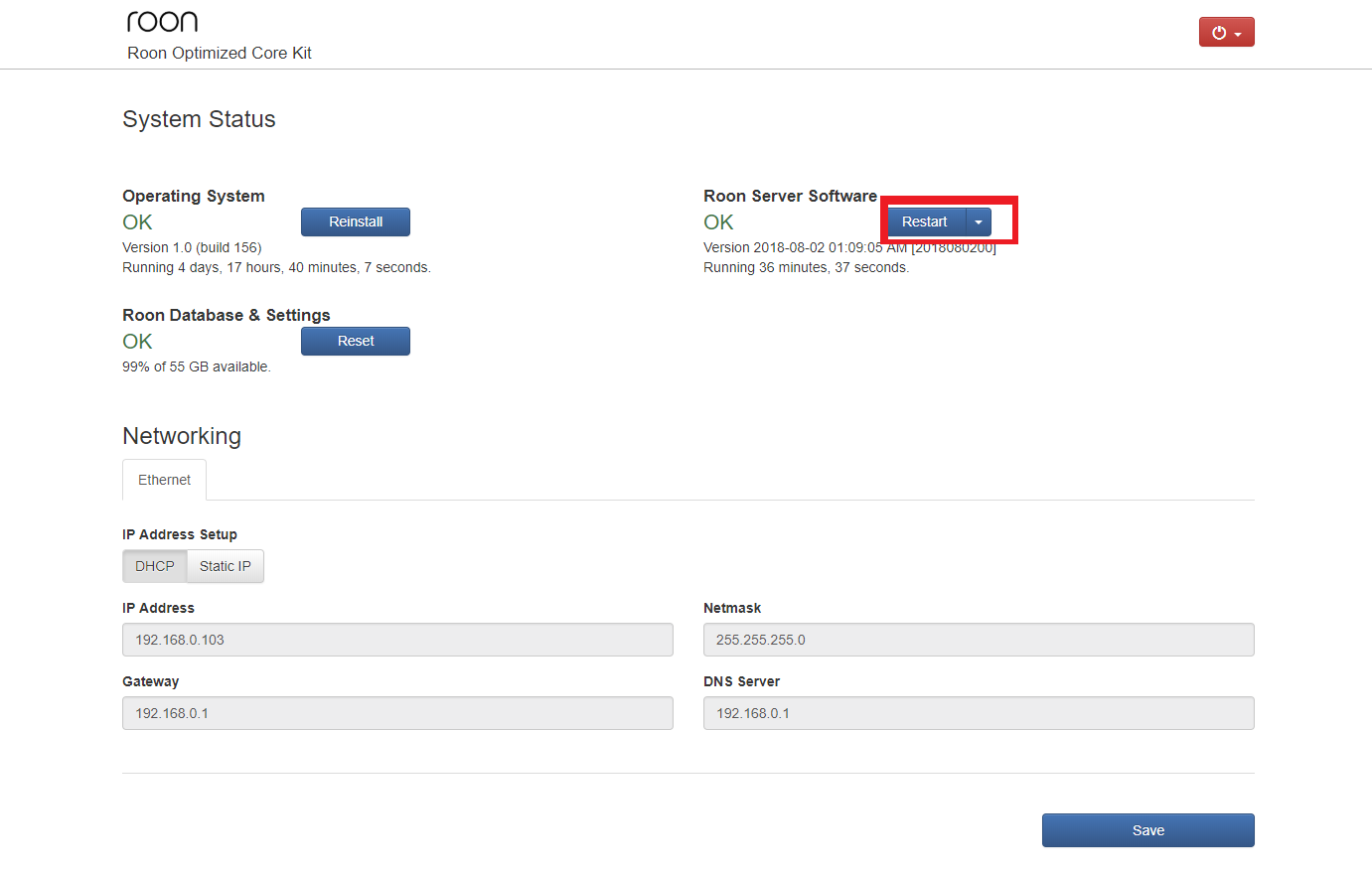Click the Roon logo

pos(162,21)
